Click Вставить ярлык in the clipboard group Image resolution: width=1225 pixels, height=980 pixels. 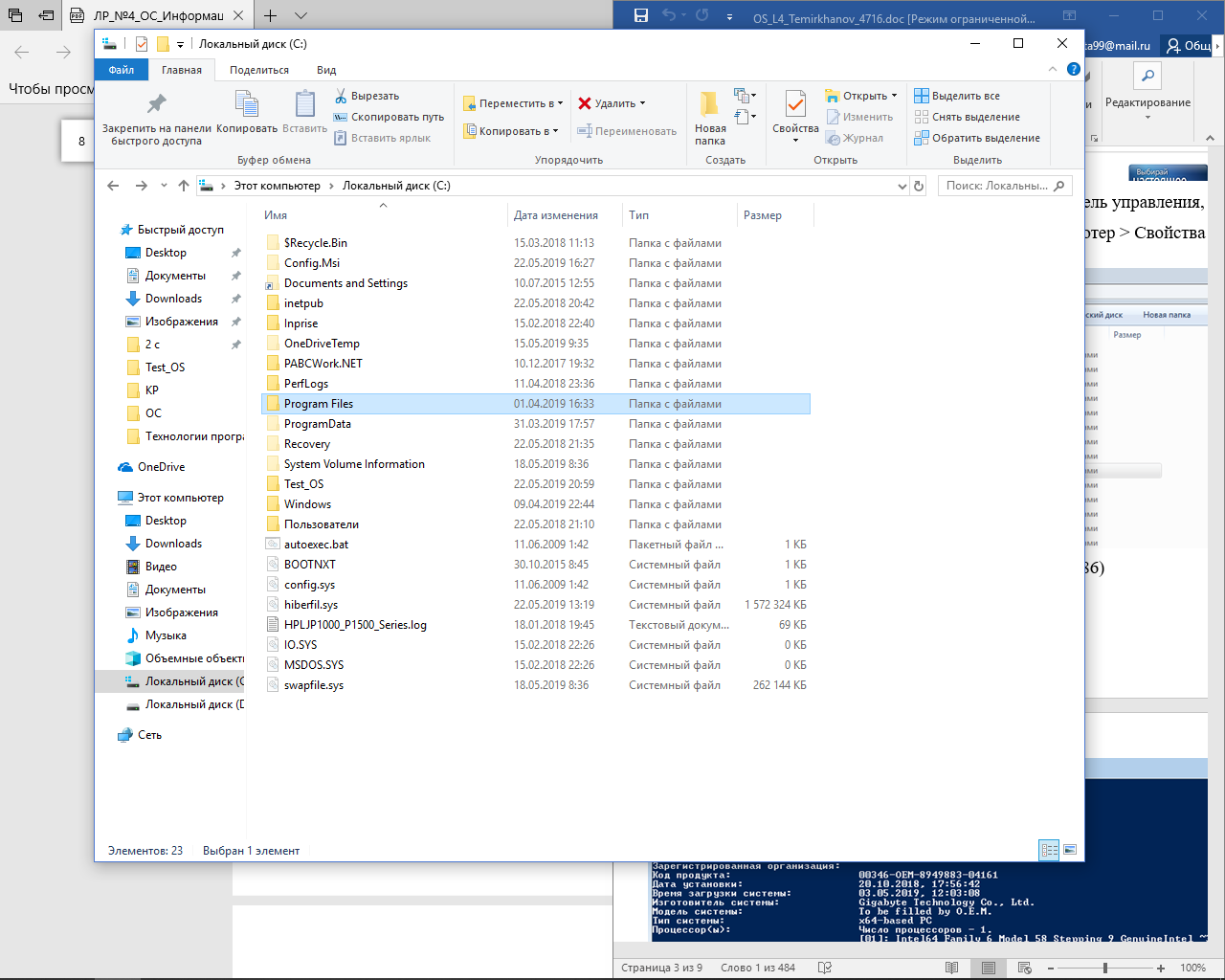382,138
